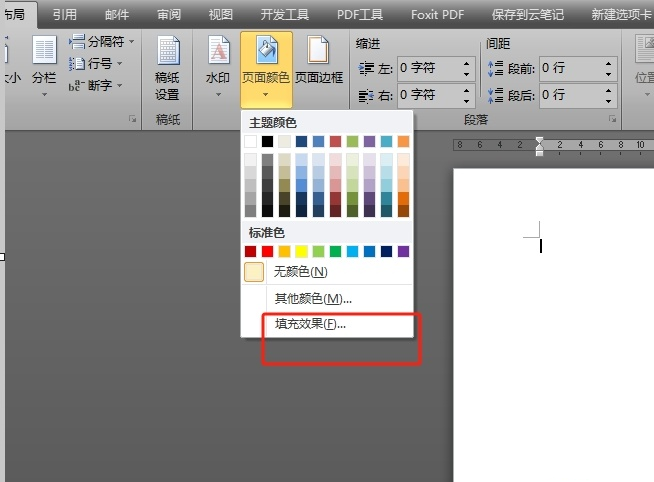The width and height of the screenshot is (654, 482).
Task: Choose Fill Effects (填充效果) menu entry
Action: pos(327,324)
